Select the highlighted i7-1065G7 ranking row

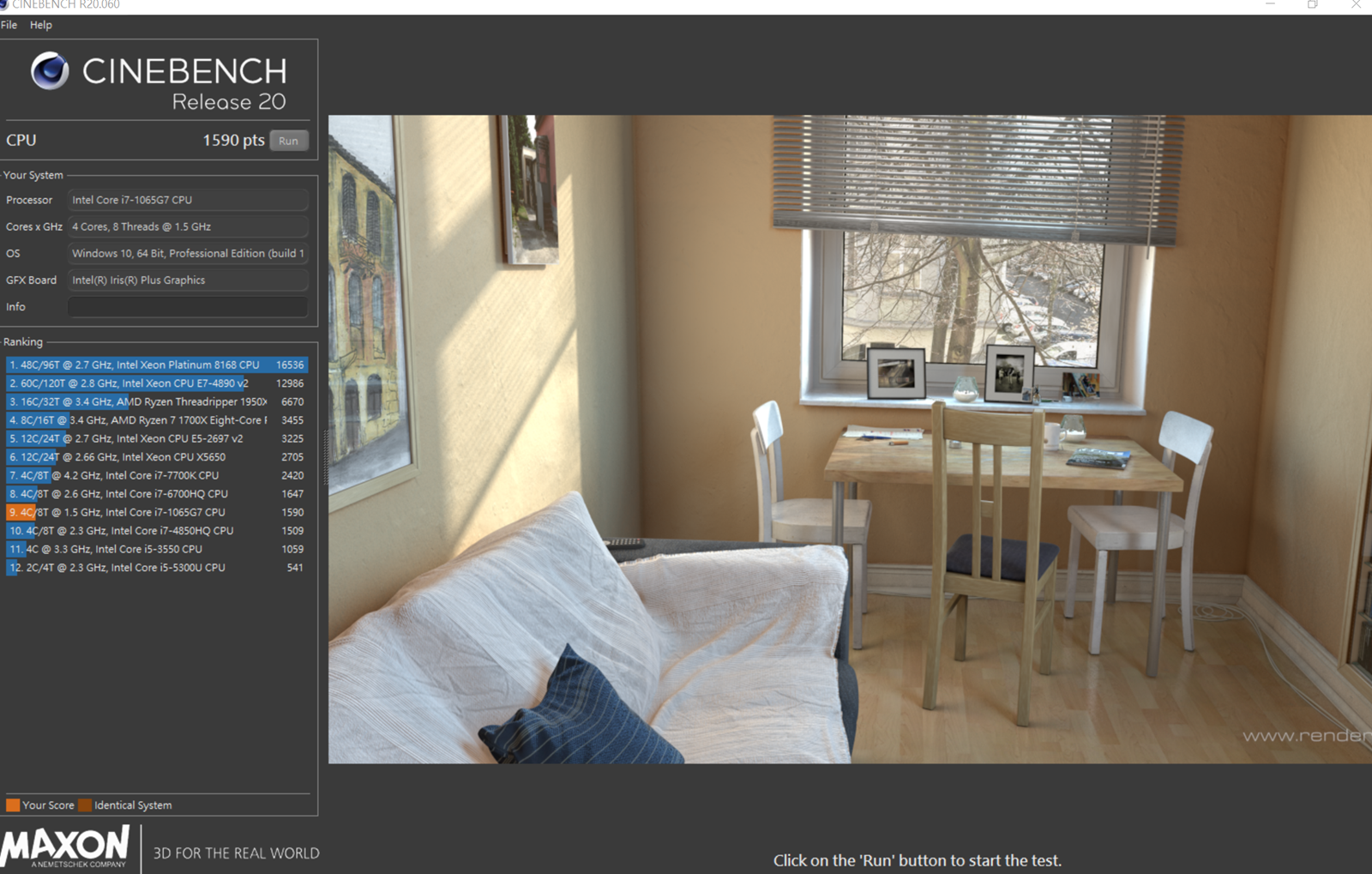click(x=156, y=512)
